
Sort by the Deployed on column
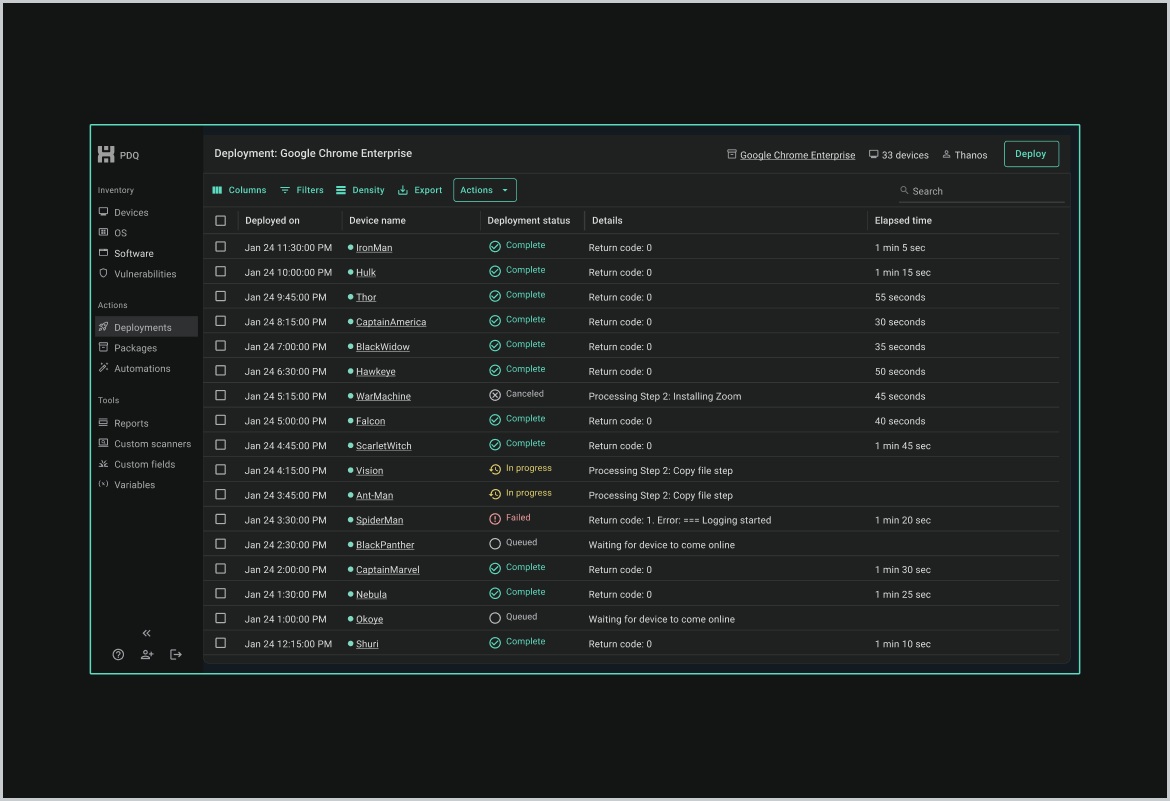[x=272, y=221]
